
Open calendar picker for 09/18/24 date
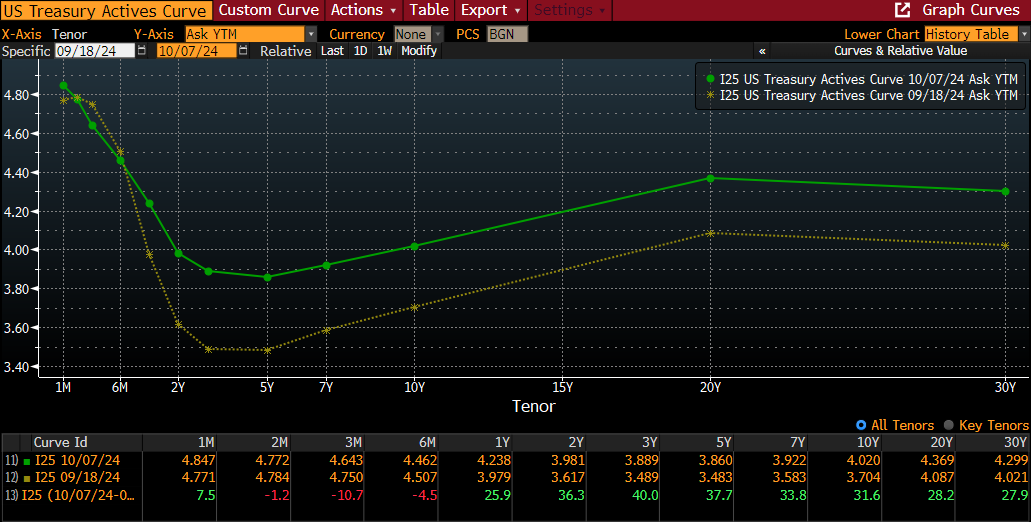[141, 50]
